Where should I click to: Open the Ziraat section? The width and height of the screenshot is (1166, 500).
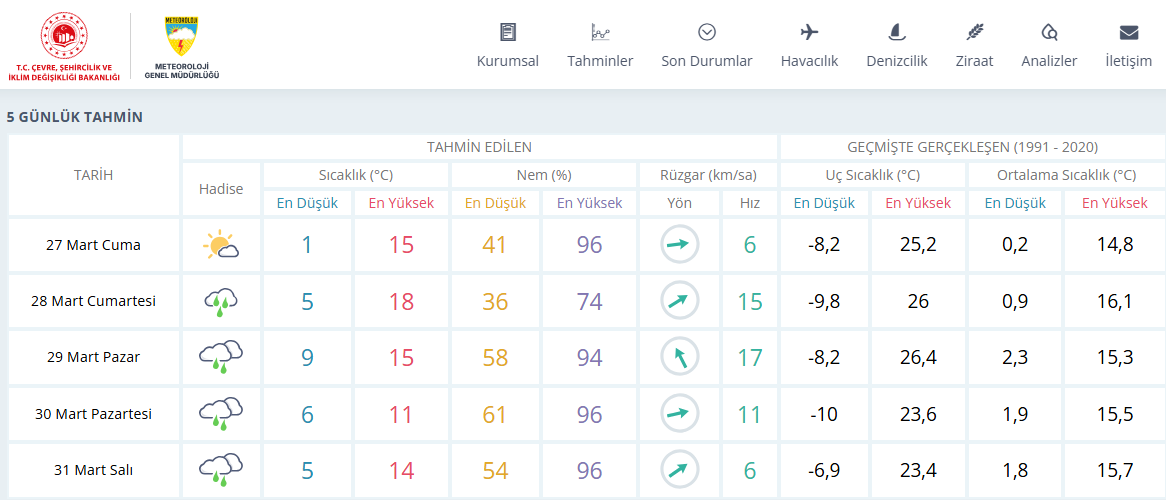click(974, 46)
